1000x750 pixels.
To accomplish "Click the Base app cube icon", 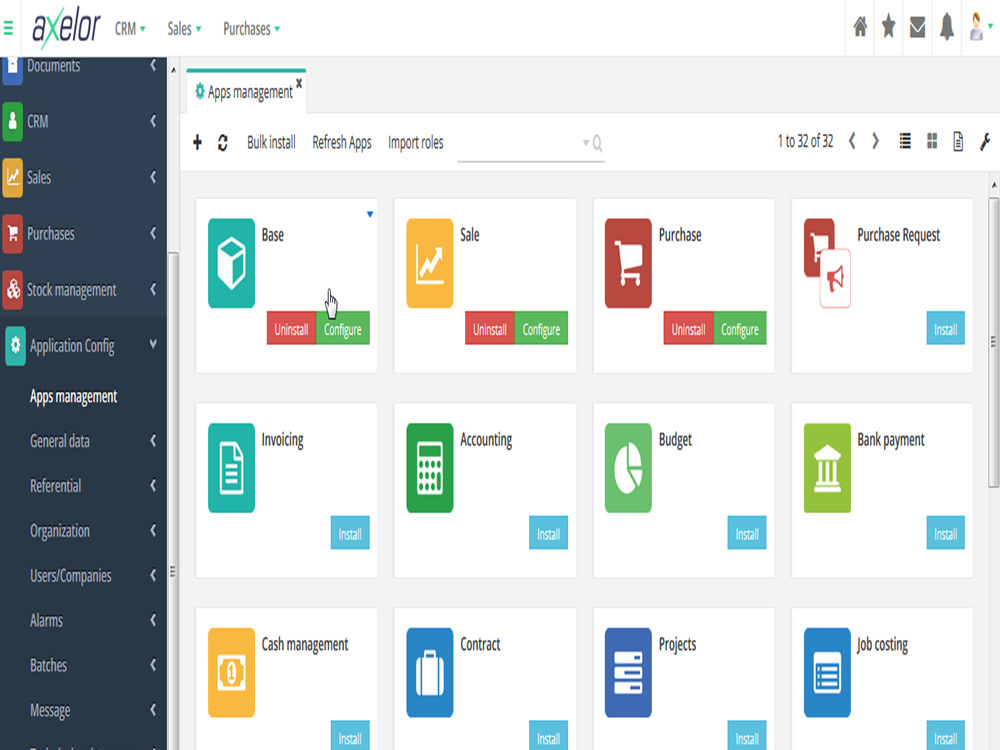I will (232, 263).
